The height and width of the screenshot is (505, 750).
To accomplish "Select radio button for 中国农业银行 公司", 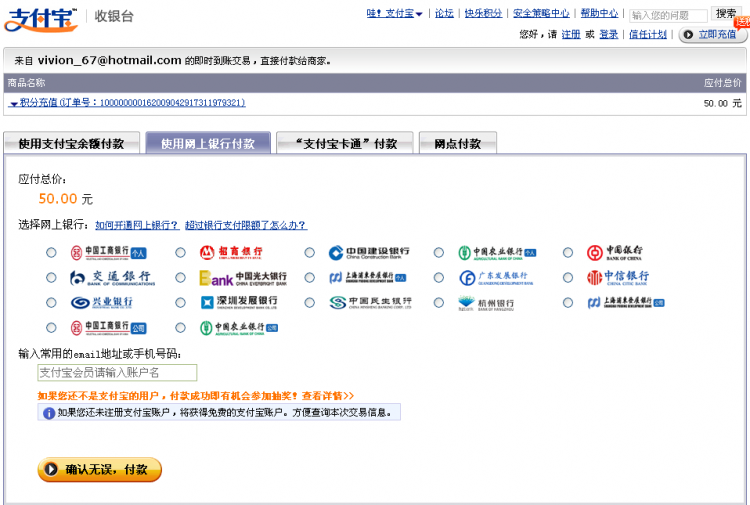I will [180, 328].
